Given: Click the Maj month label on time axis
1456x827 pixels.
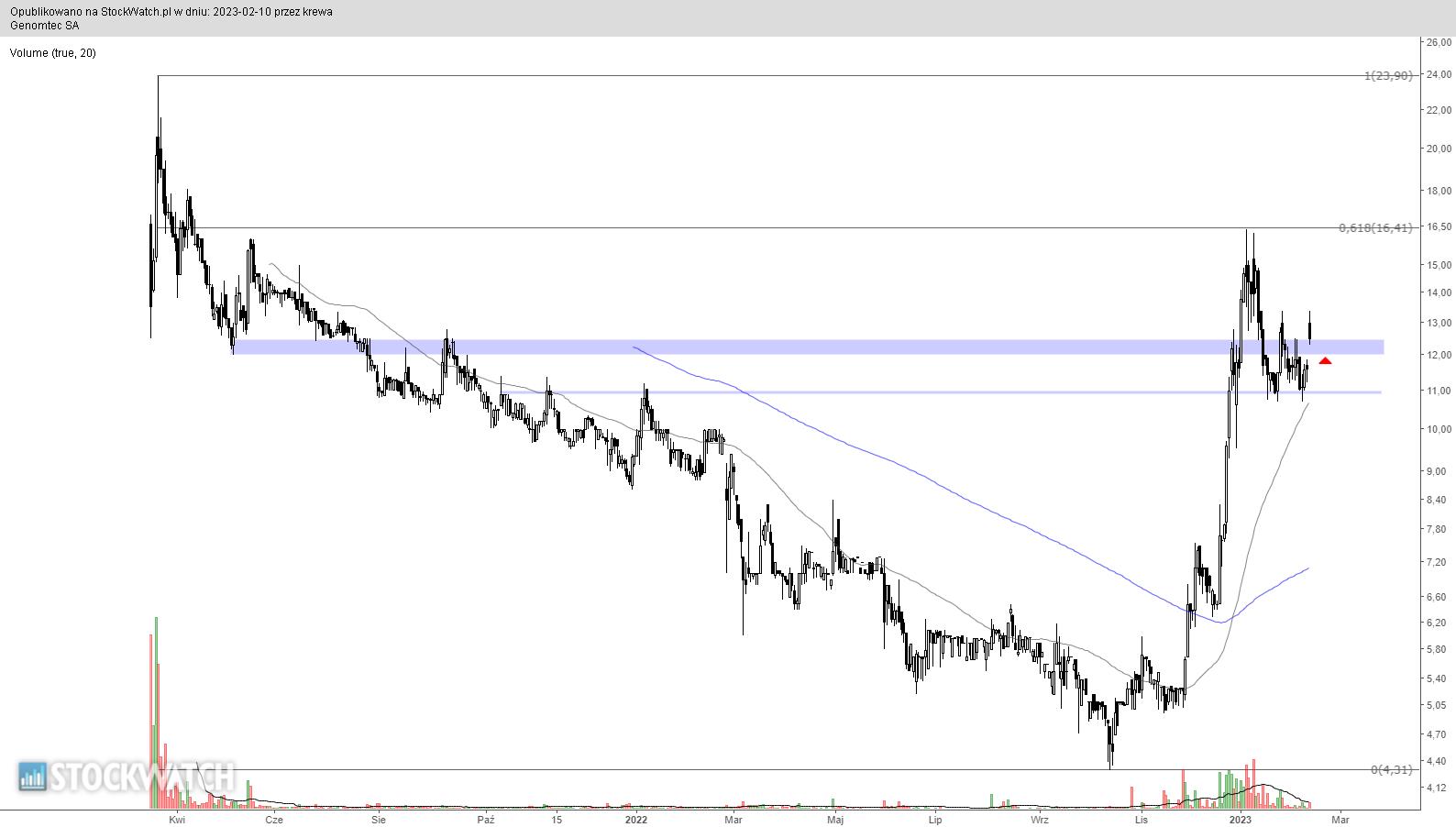Looking at the screenshot, I should click(x=834, y=820).
